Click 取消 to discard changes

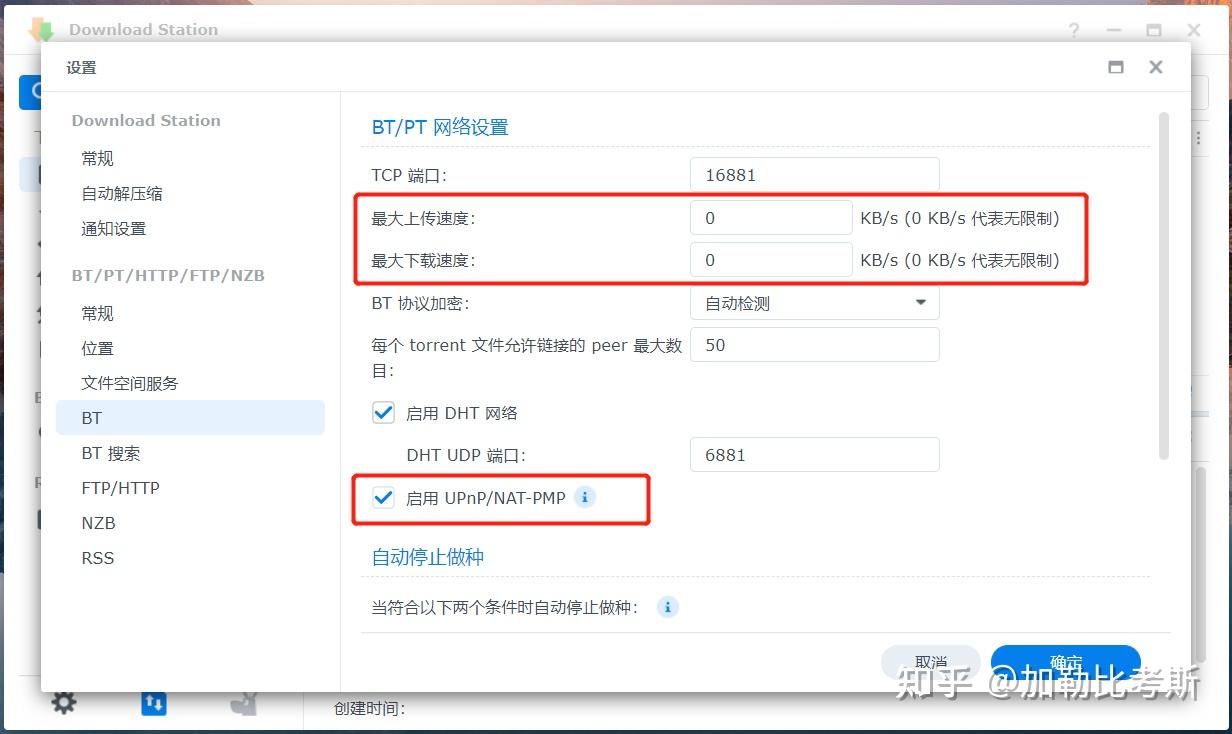tap(930, 662)
